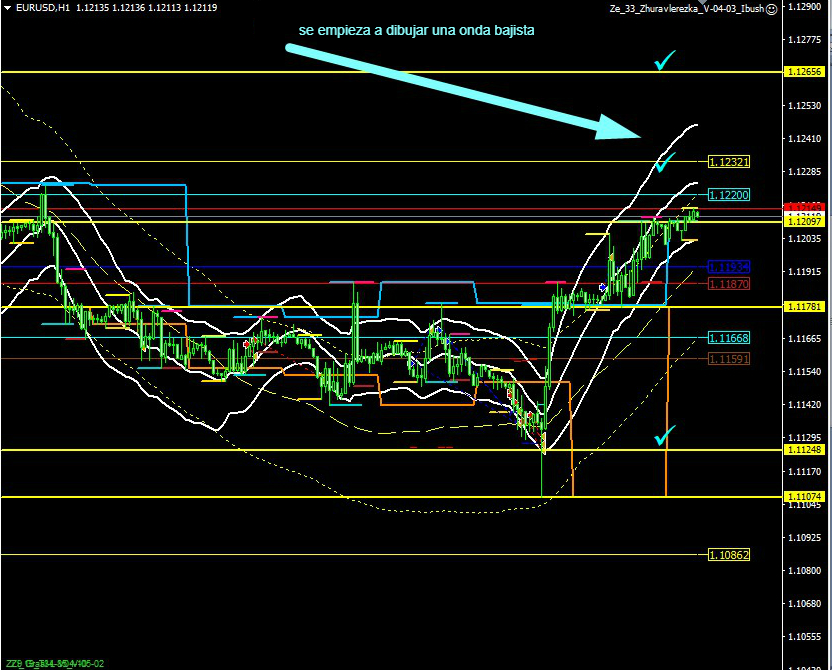Select the large cyan arrow's head

(x=620, y=127)
